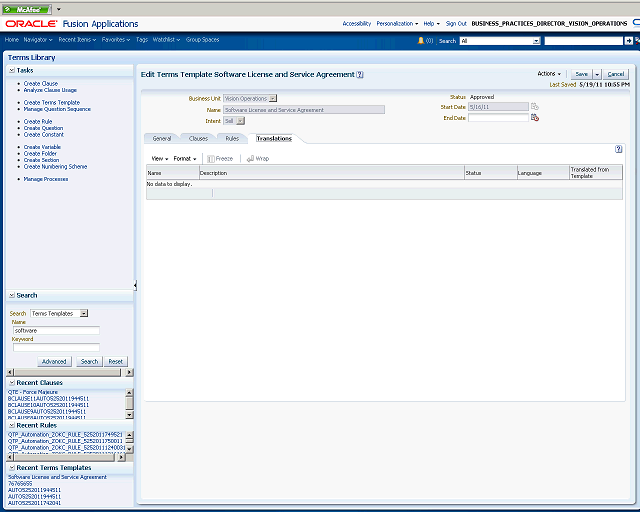640x512 pixels.
Task: Switch to the Clauses tab
Action: click(198, 138)
